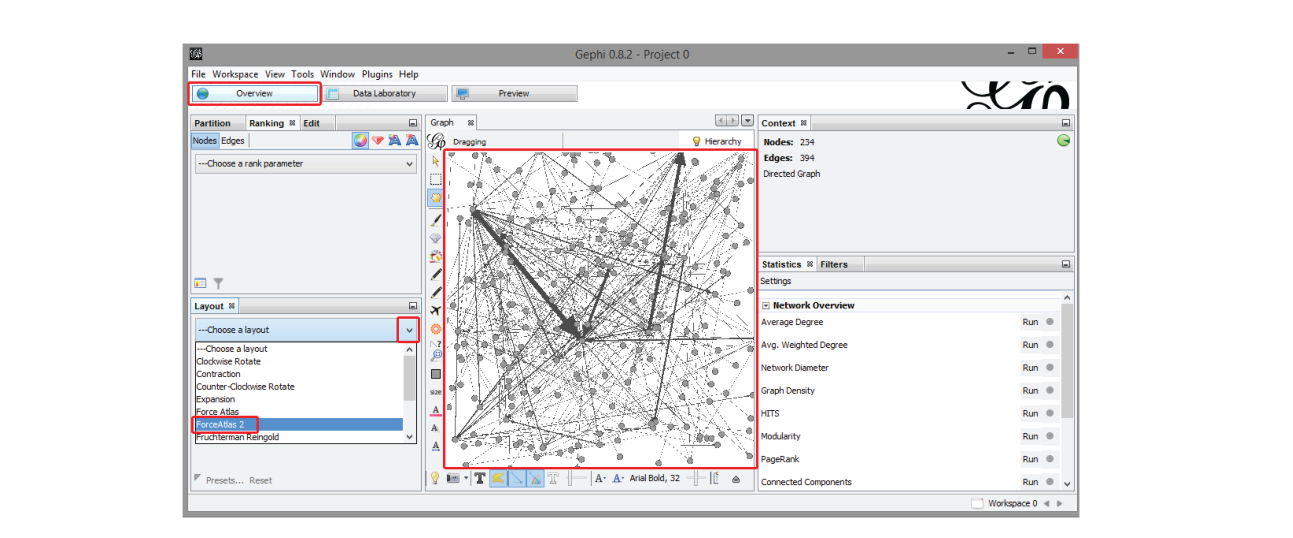
Task: Select Contraction layout option
Action: tap(299, 374)
